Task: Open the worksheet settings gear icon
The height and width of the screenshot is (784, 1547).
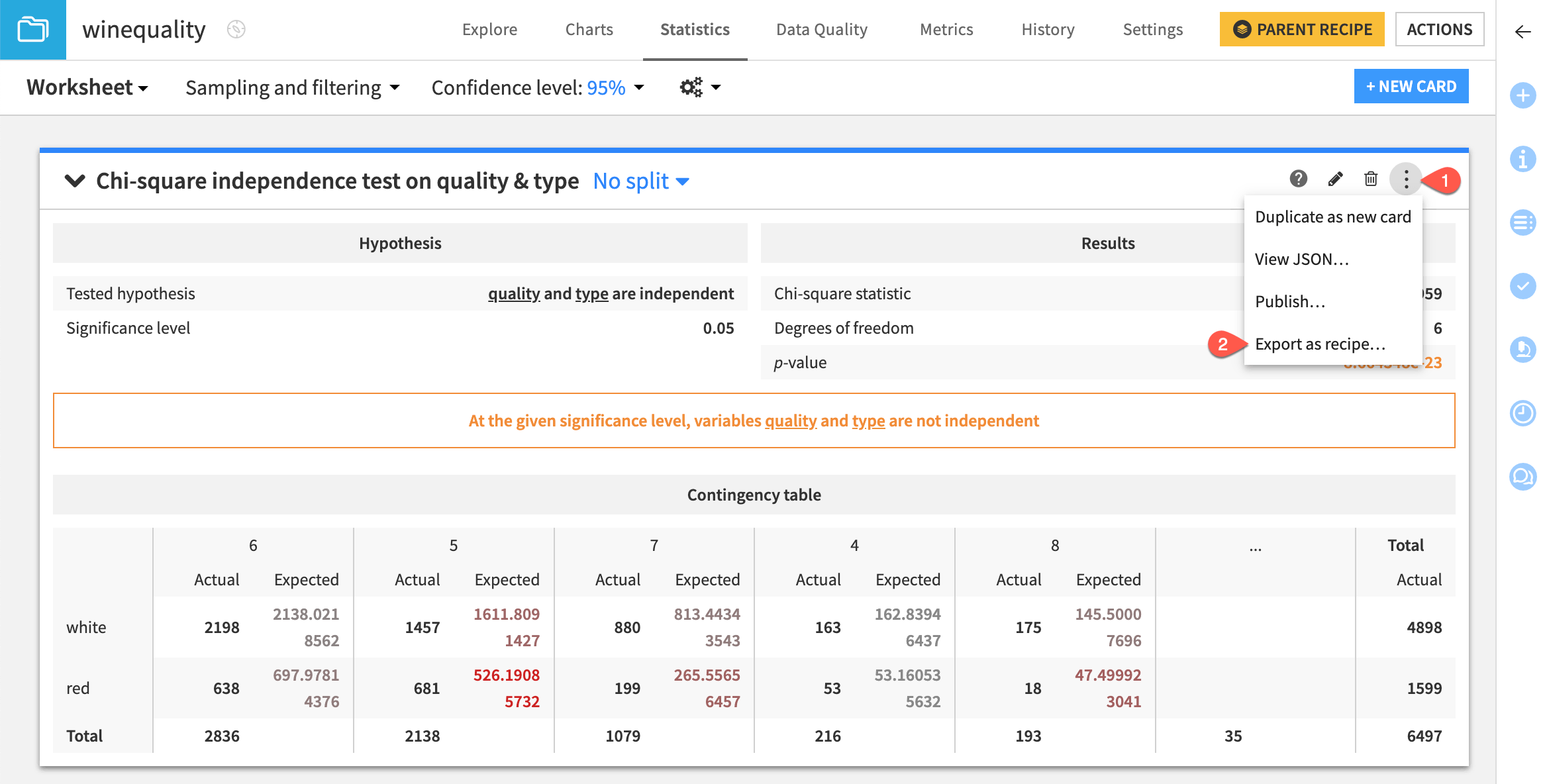Action: pyautogui.click(x=690, y=87)
